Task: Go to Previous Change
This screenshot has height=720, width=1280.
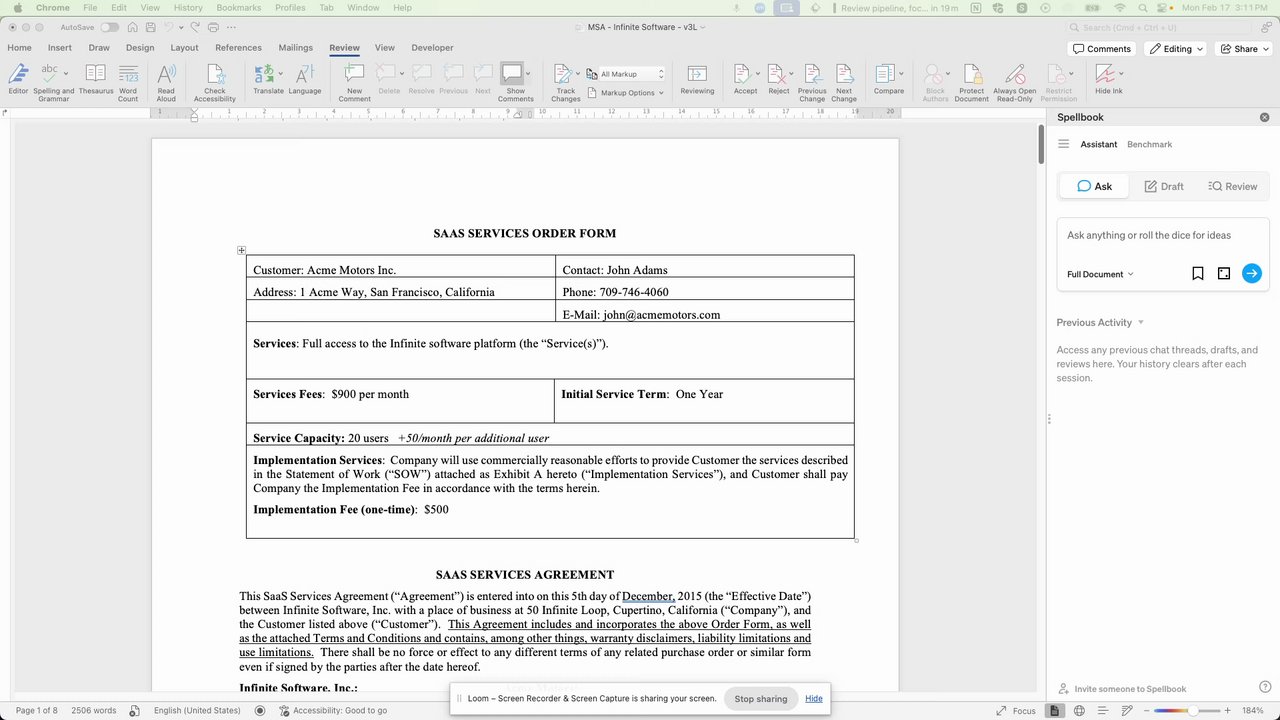Action: tap(812, 82)
